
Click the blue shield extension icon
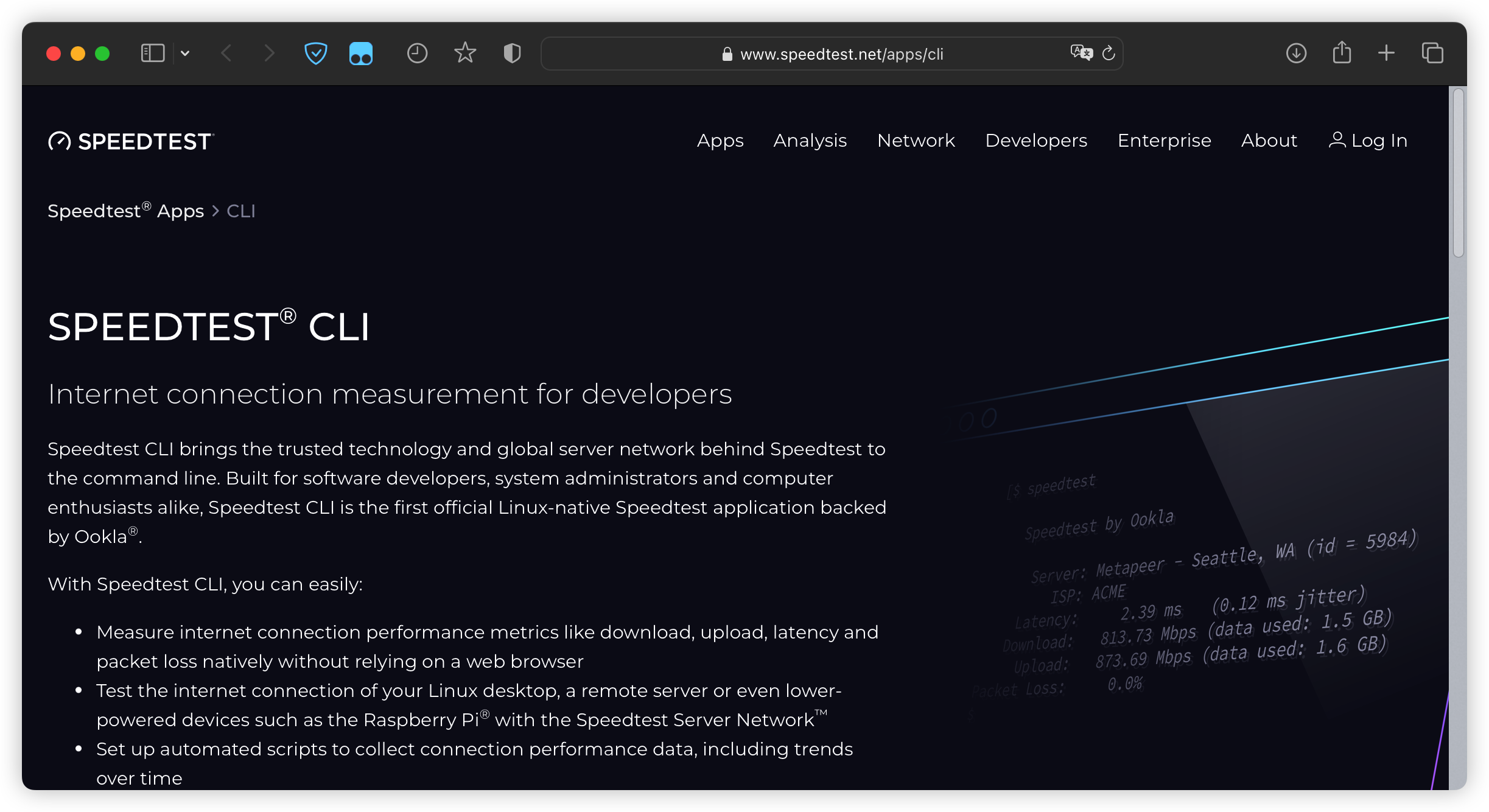[315, 54]
